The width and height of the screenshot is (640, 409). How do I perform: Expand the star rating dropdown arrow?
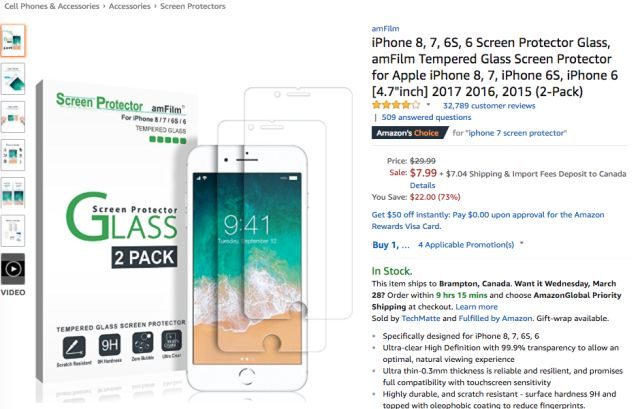428,105
